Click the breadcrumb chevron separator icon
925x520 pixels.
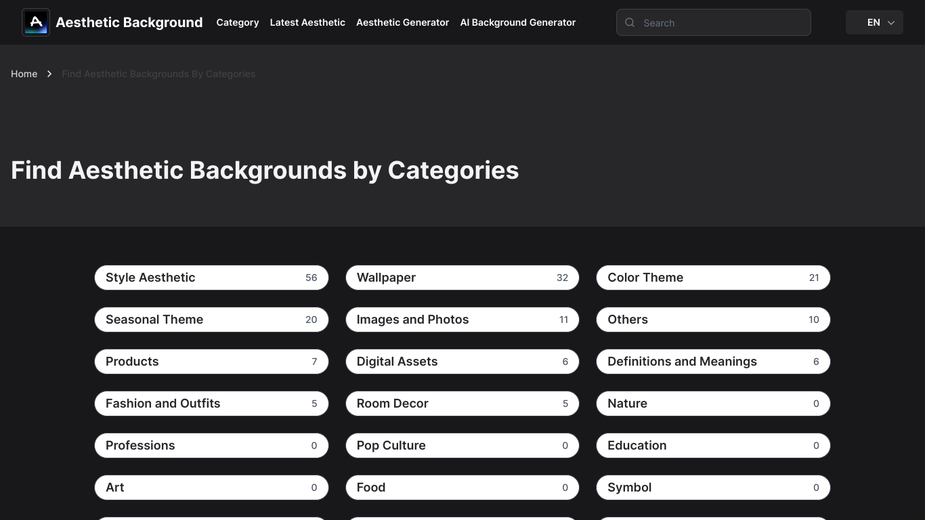pos(50,74)
